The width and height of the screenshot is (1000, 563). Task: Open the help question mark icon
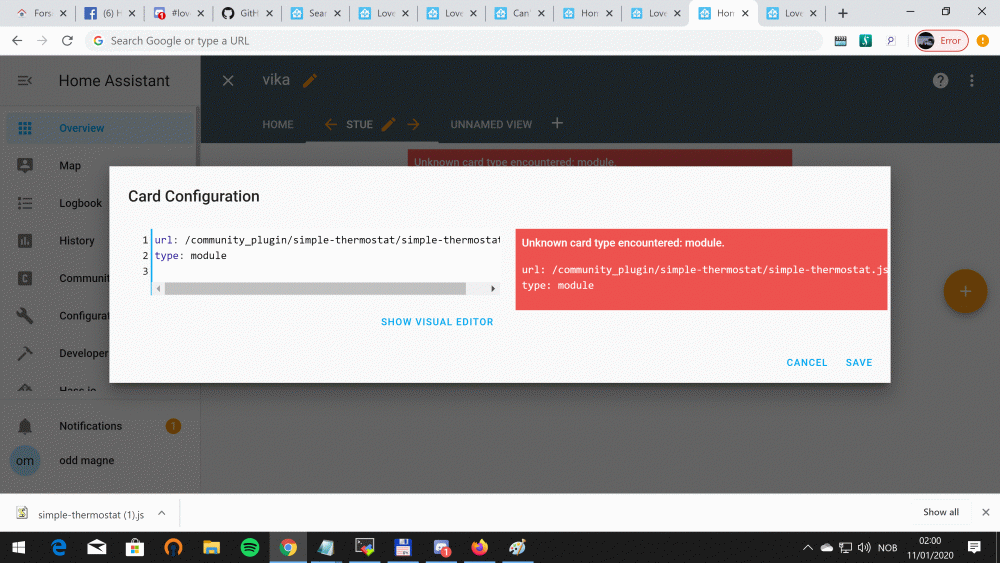pos(940,81)
